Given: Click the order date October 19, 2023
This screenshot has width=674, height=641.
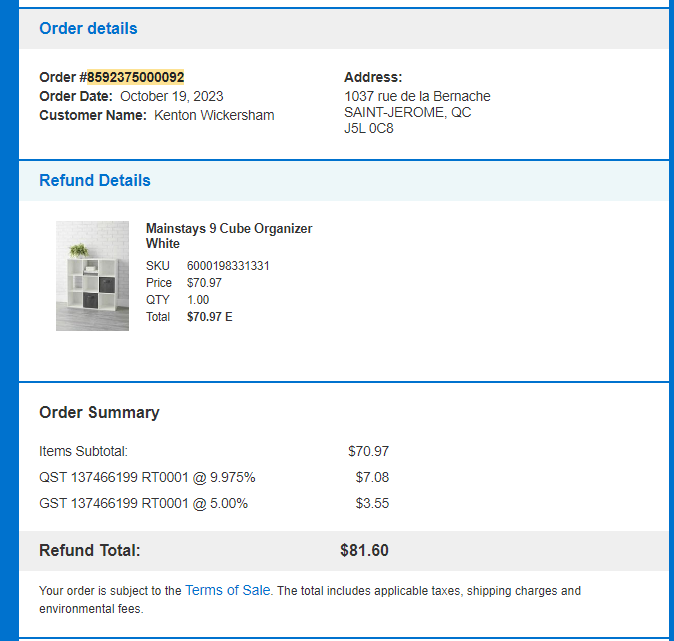Looking at the screenshot, I should click(x=172, y=96).
